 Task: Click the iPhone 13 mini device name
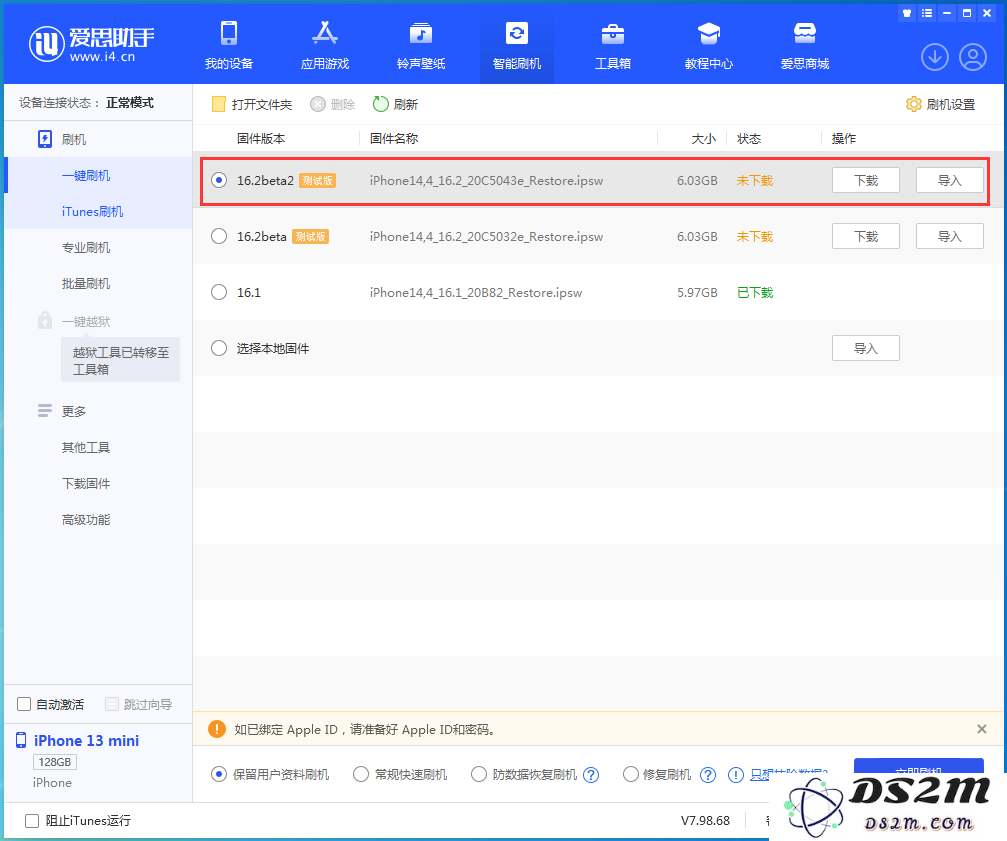click(86, 741)
